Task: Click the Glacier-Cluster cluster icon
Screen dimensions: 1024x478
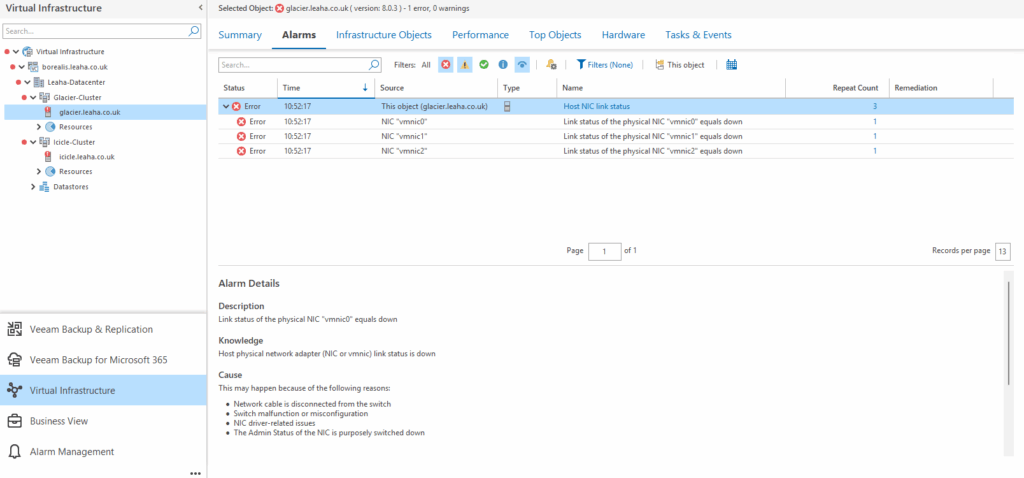Action: [44, 97]
